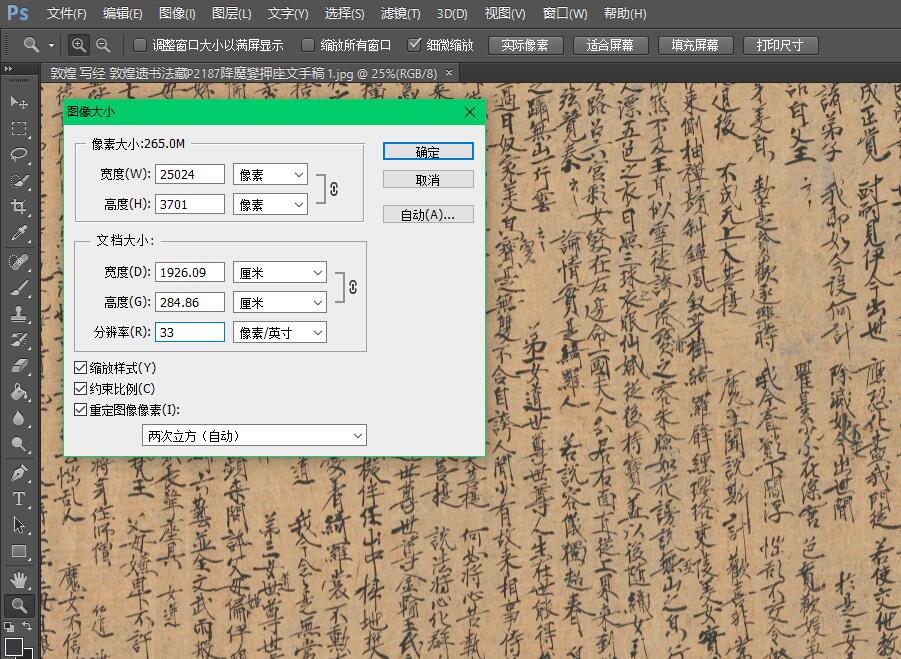Open the 帮助(H) menu

click(625, 13)
